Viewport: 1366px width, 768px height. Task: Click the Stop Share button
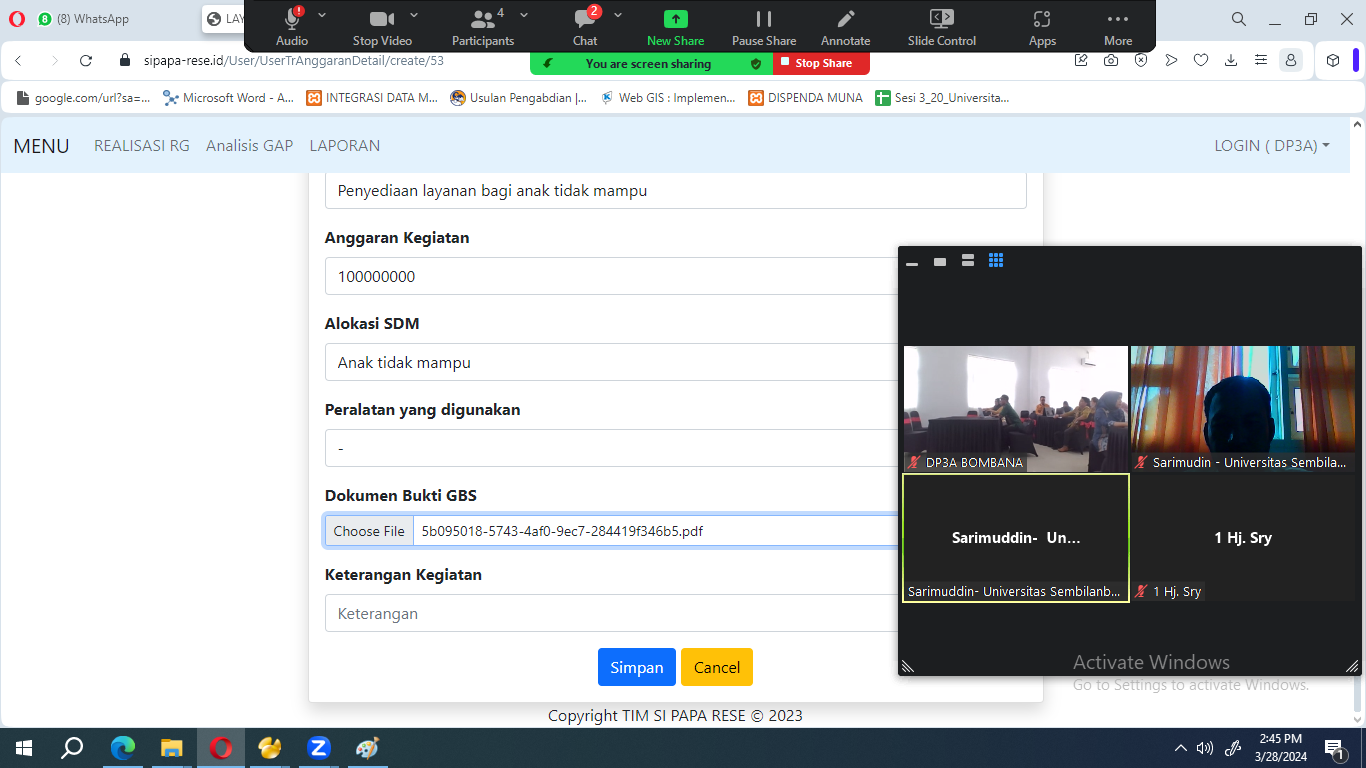coord(821,63)
